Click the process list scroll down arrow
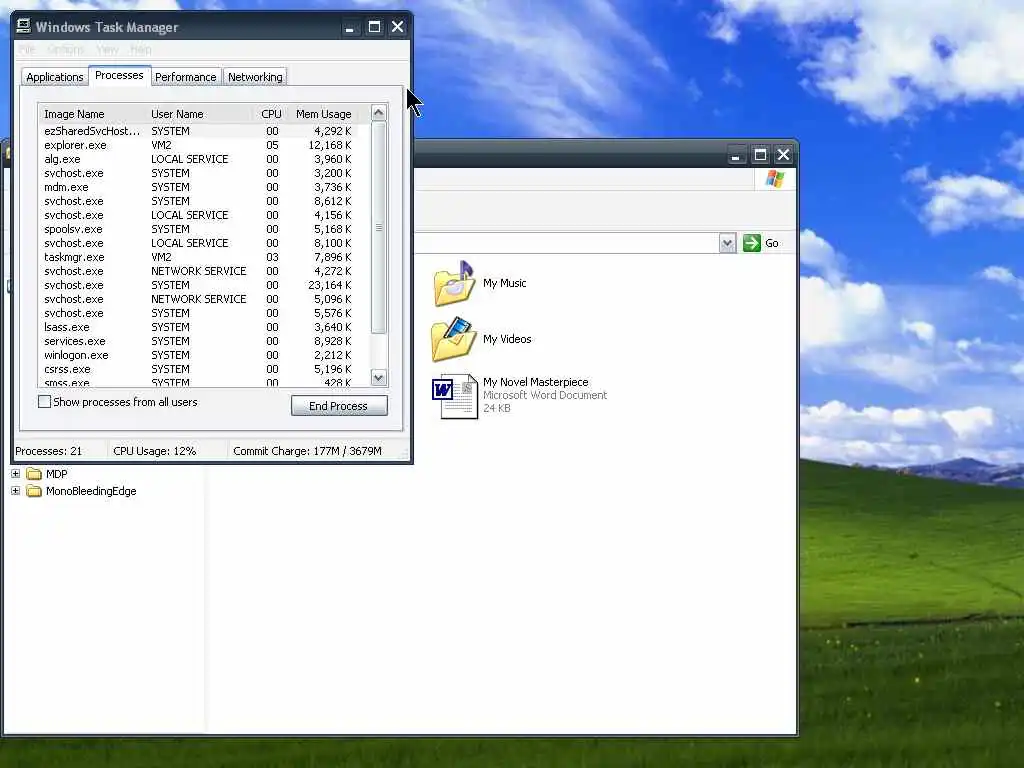 (378, 377)
